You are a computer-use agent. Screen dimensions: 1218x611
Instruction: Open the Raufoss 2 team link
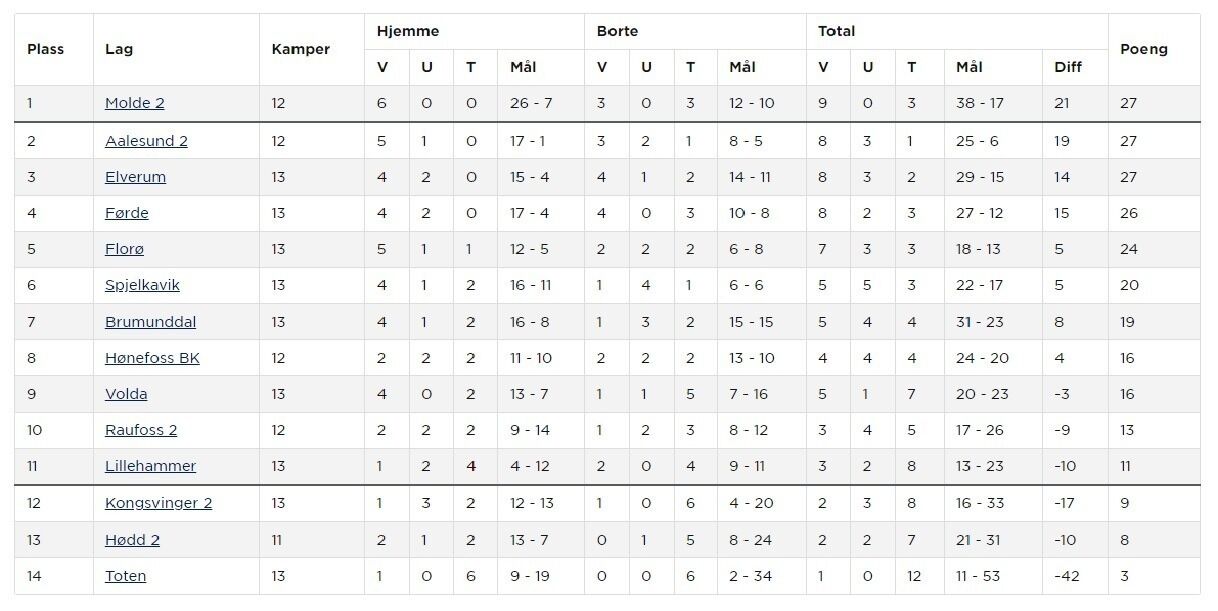point(141,430)
